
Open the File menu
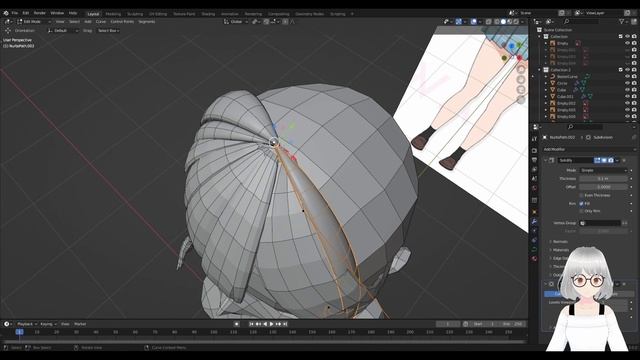[x=15, y=13]
